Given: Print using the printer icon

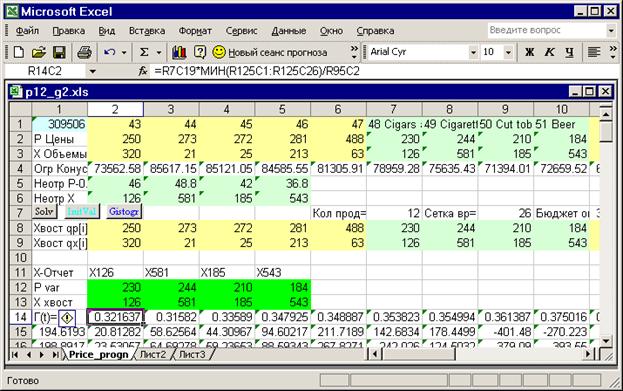Looking at the screenshot, I should click(84, 52).
